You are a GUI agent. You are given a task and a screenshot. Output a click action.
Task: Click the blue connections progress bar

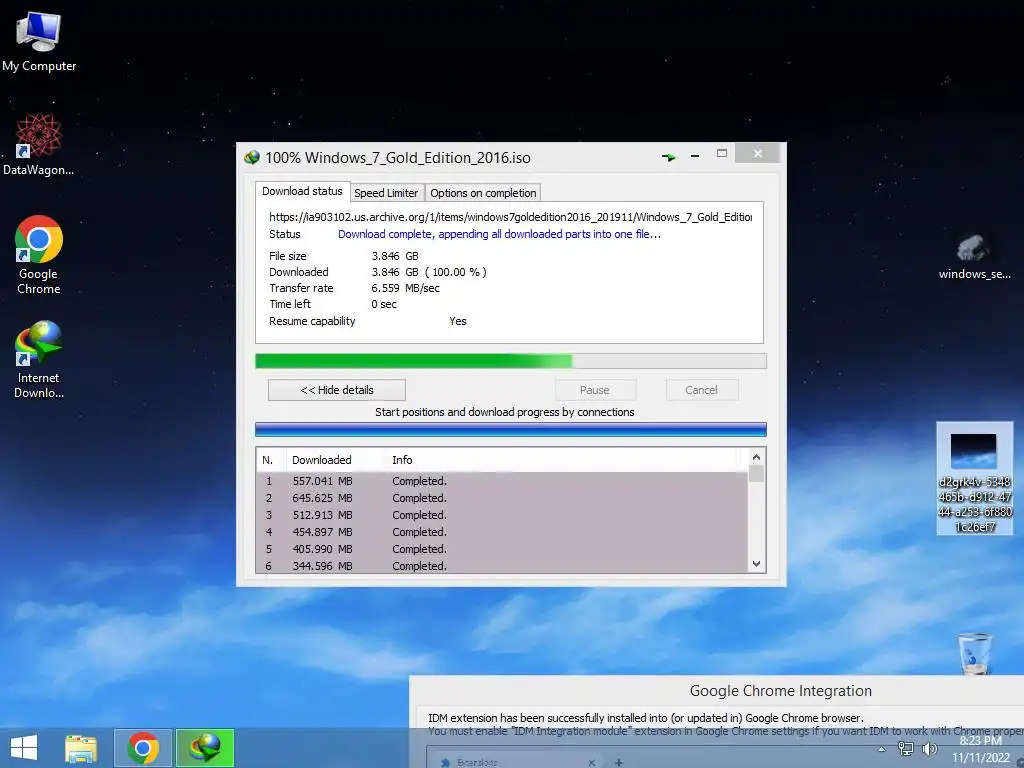click(511, 430)
